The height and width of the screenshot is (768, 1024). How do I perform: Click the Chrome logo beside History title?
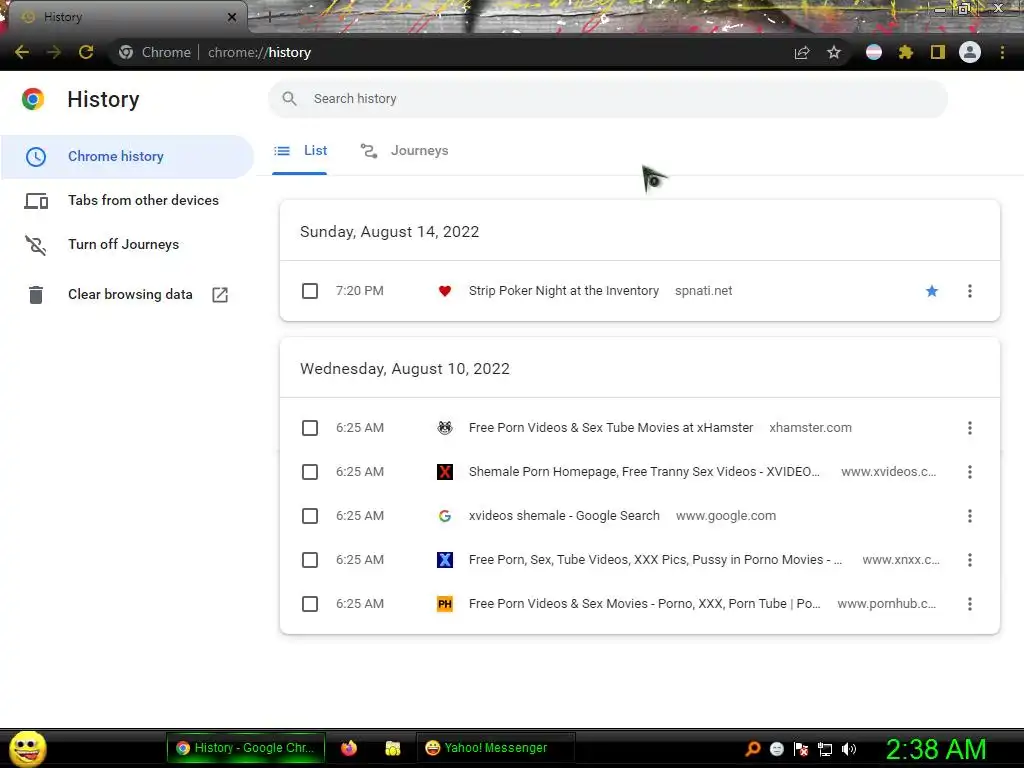pyautogui.click(x=33, y=99)
